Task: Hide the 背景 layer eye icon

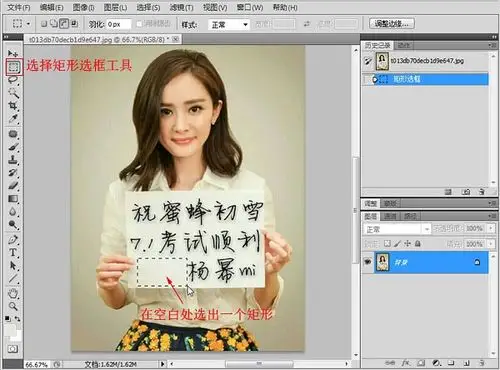Action: point(368,262)
